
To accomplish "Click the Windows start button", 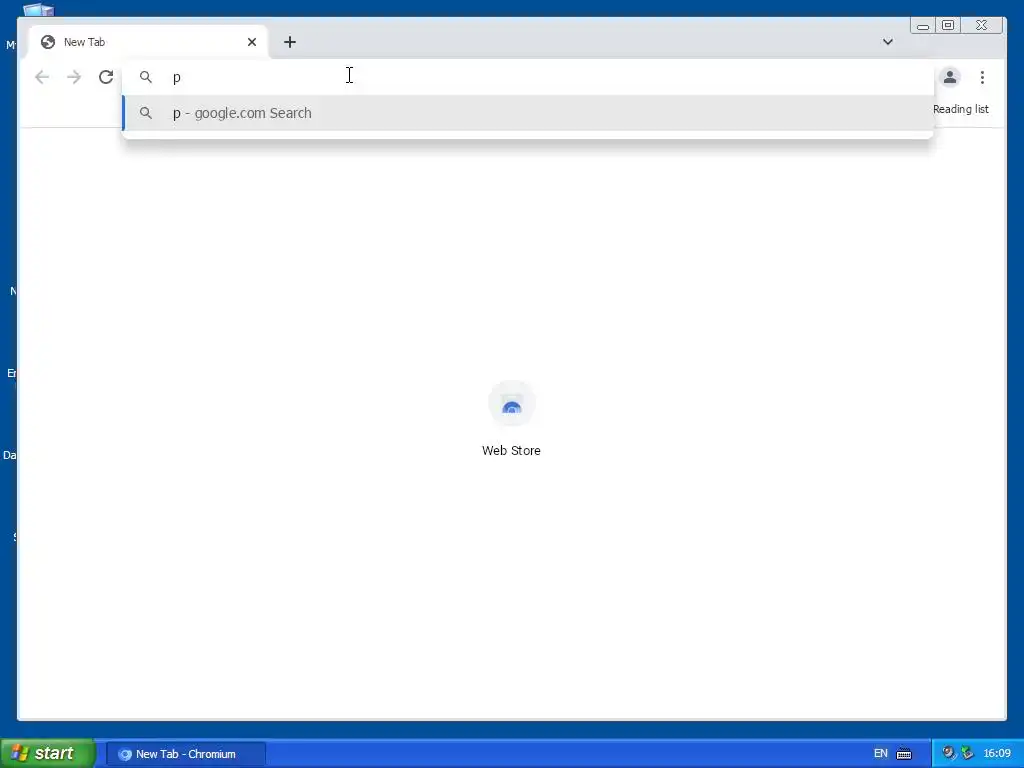I will 48,753.
